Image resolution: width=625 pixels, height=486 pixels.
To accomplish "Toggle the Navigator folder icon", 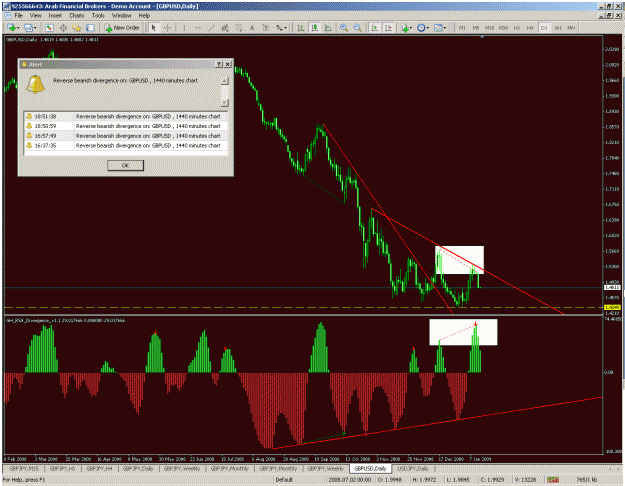I will point(76,28).
